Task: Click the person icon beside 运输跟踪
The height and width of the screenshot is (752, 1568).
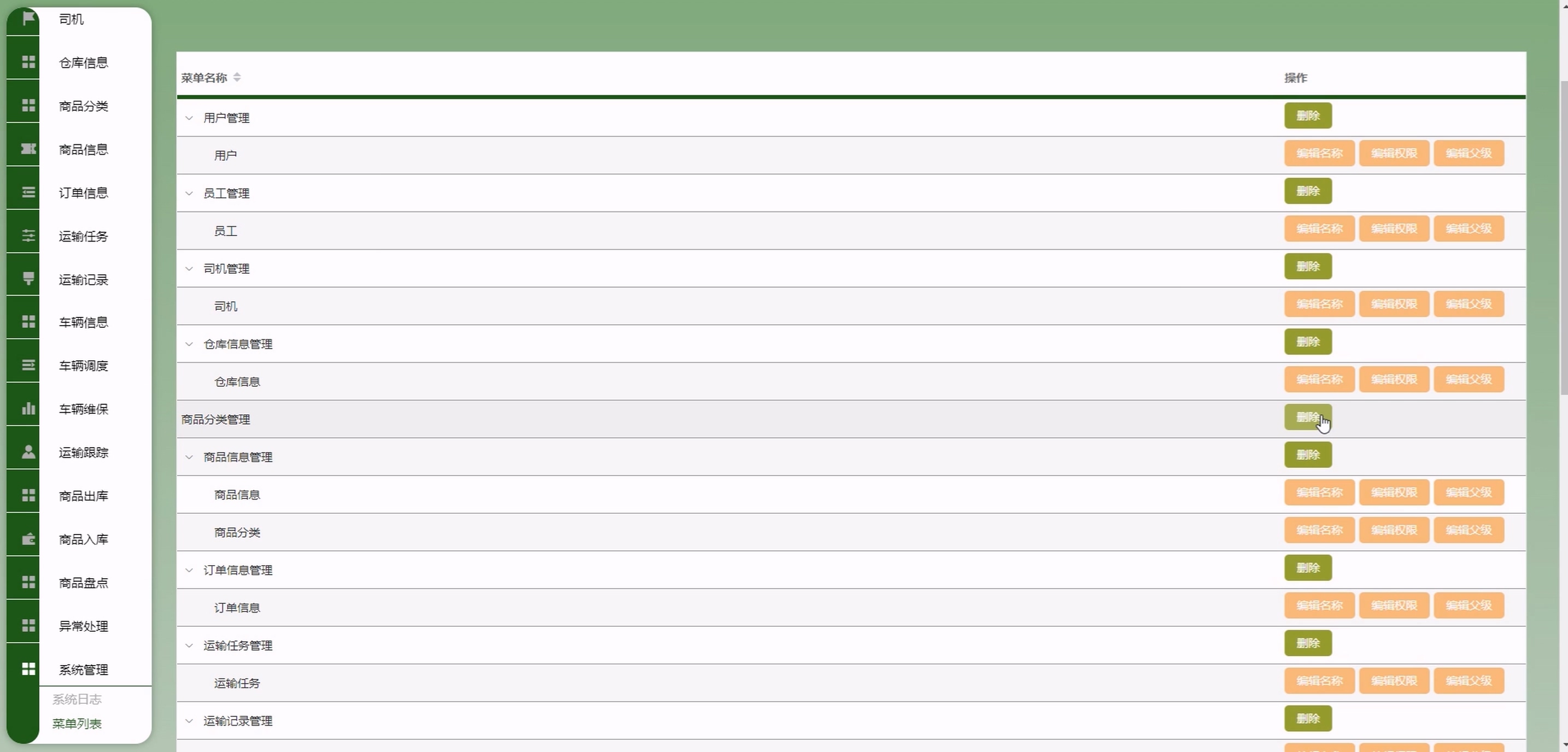Action: (28, 451)
